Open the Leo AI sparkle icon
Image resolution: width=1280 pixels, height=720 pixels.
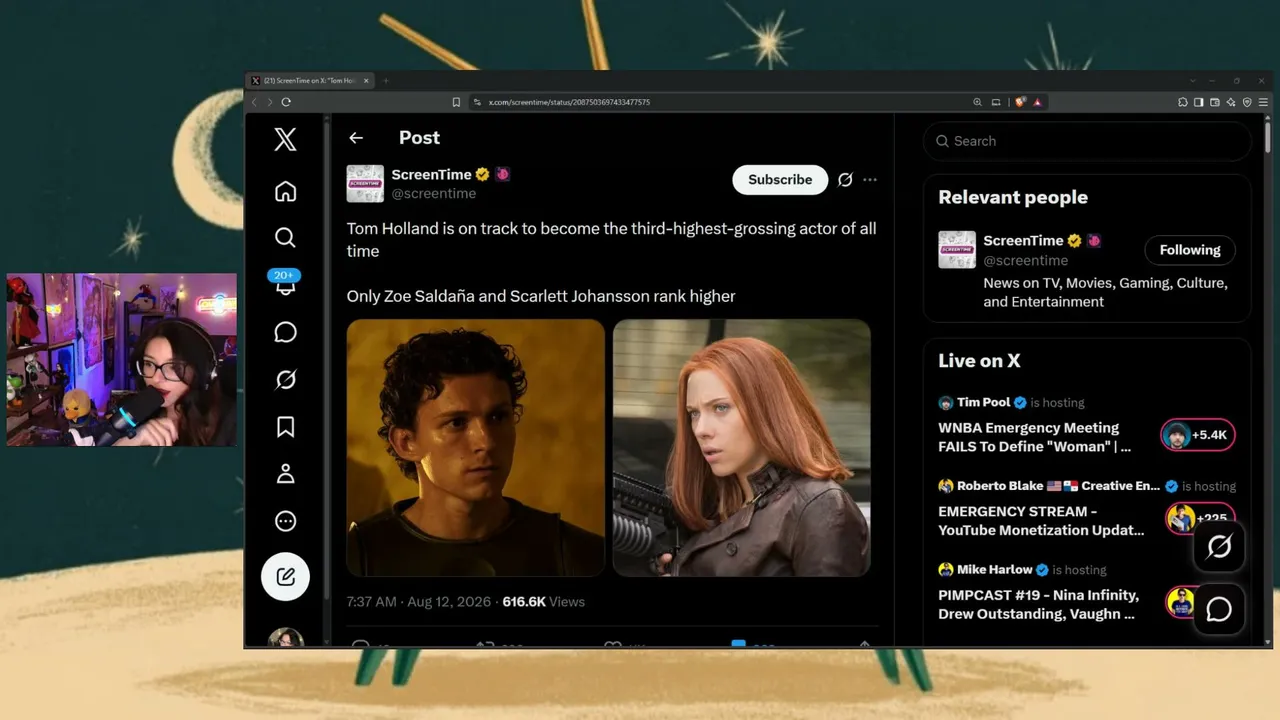pyautogui.click(x=1231, y=102)
